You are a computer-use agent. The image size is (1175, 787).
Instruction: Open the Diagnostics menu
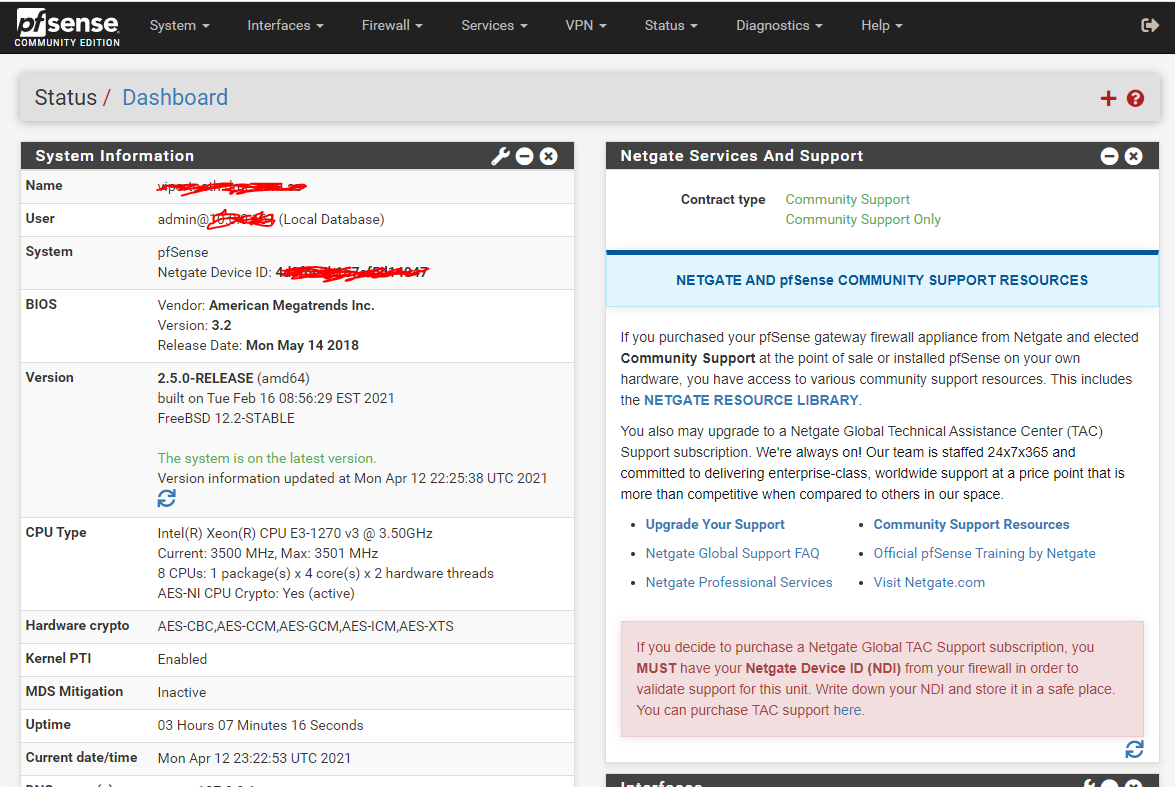click(779, 25)
